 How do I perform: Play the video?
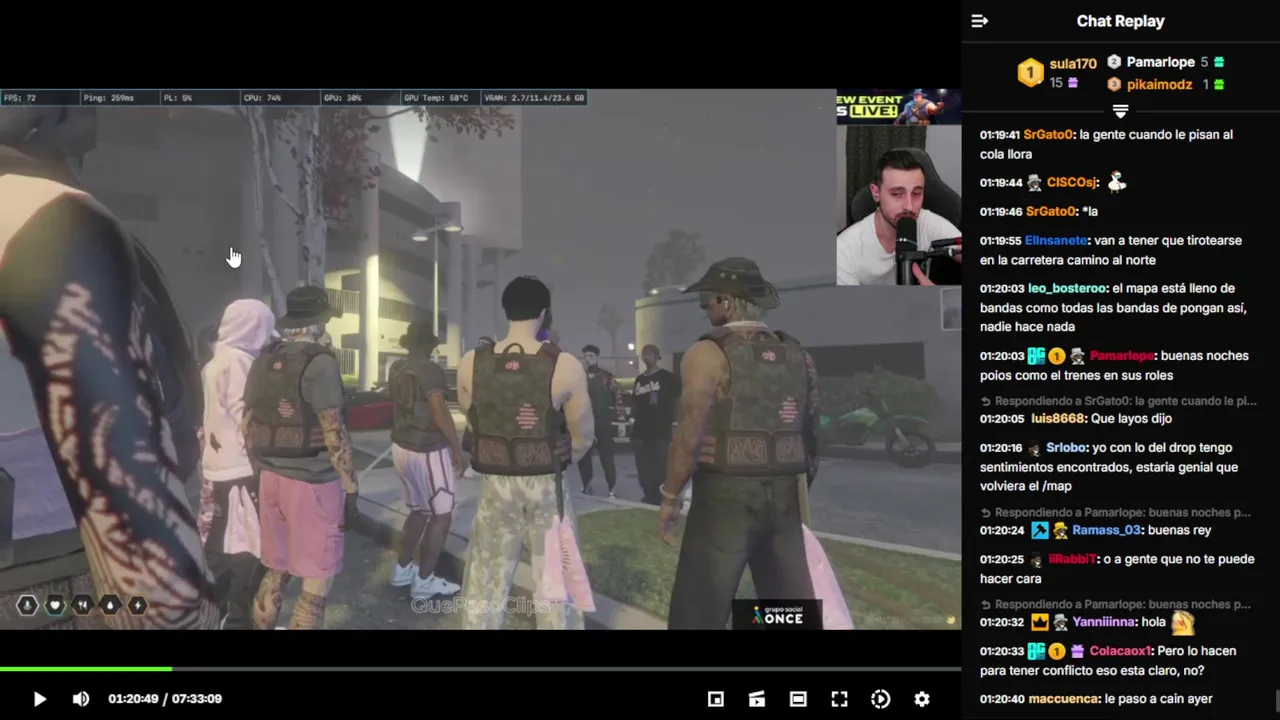40,699
